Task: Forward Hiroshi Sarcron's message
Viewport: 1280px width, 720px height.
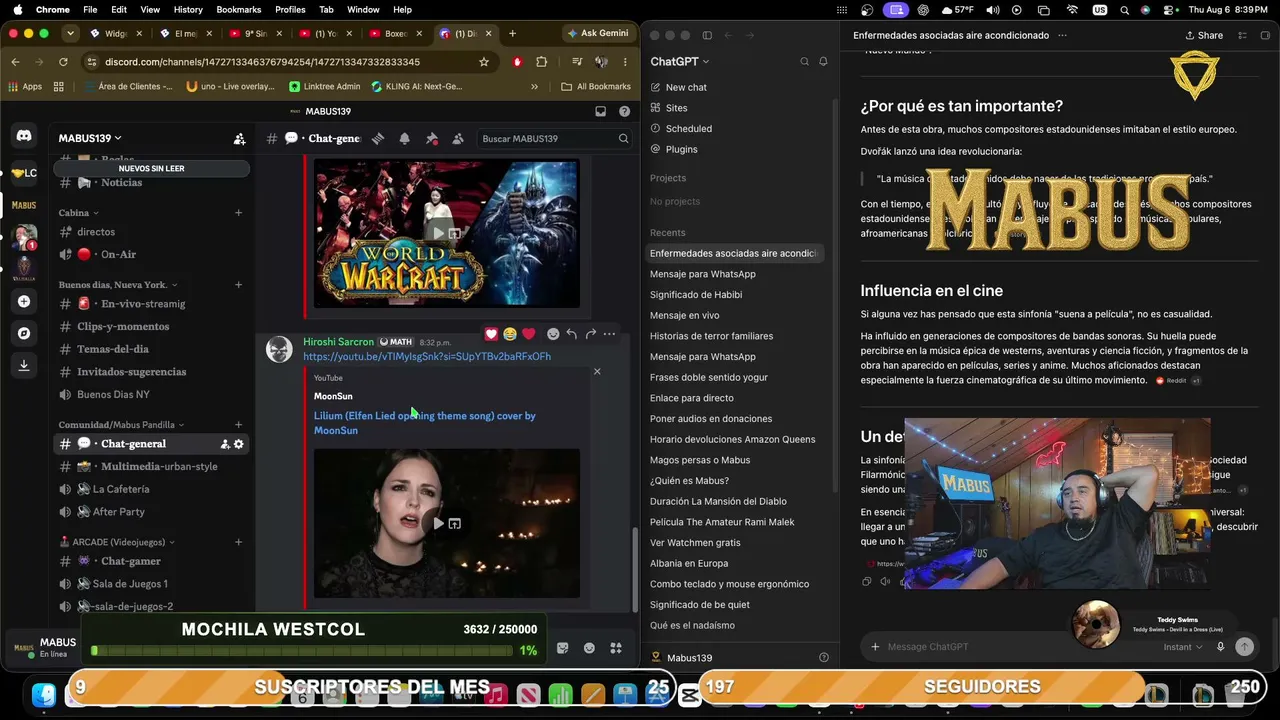Action: tap(590, 334)
